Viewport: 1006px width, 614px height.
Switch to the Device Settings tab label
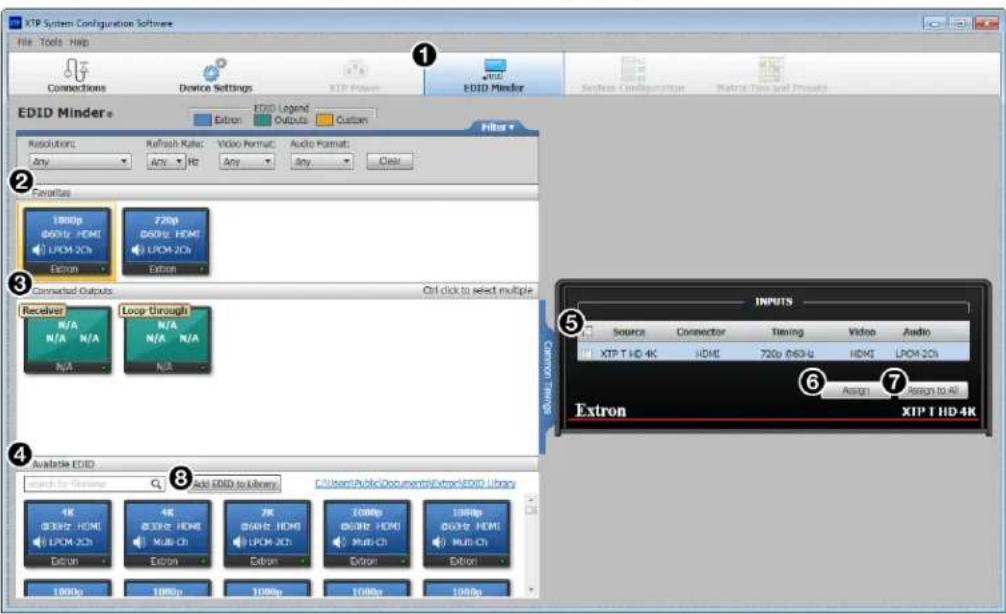[216, 88]
